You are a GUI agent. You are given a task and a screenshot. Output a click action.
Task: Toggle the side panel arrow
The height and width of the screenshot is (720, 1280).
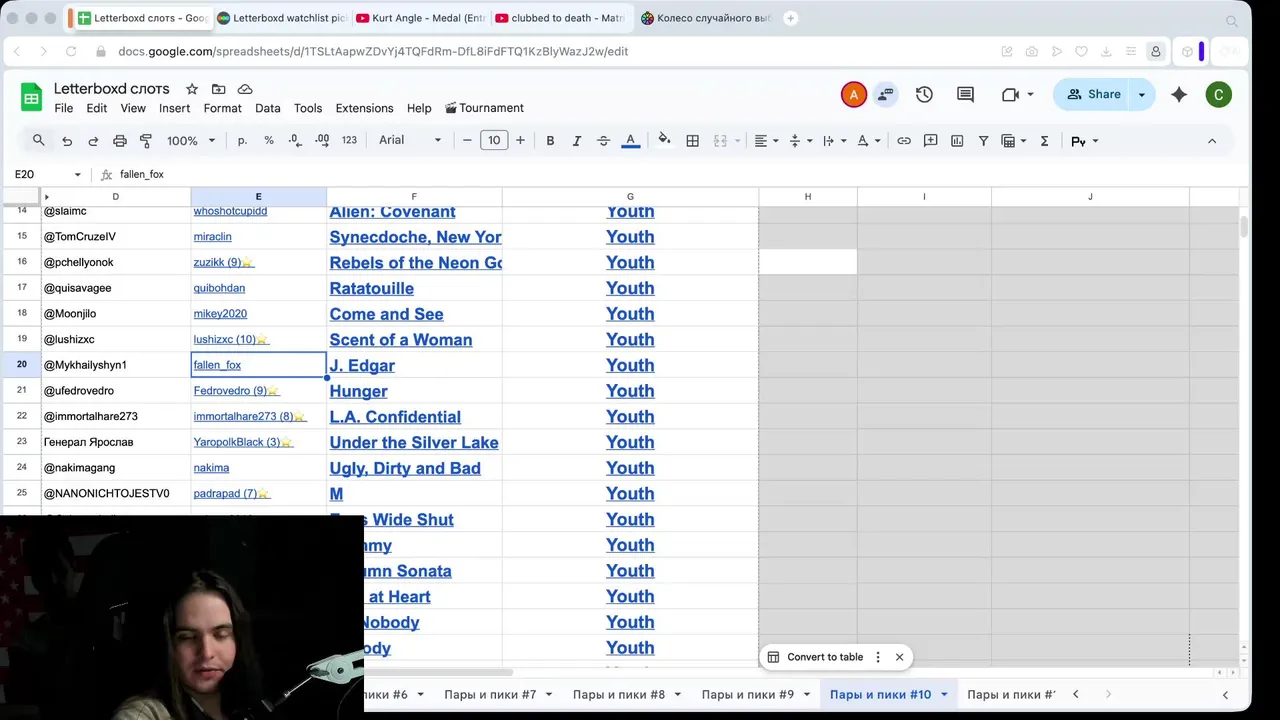tap(1225, 694)
